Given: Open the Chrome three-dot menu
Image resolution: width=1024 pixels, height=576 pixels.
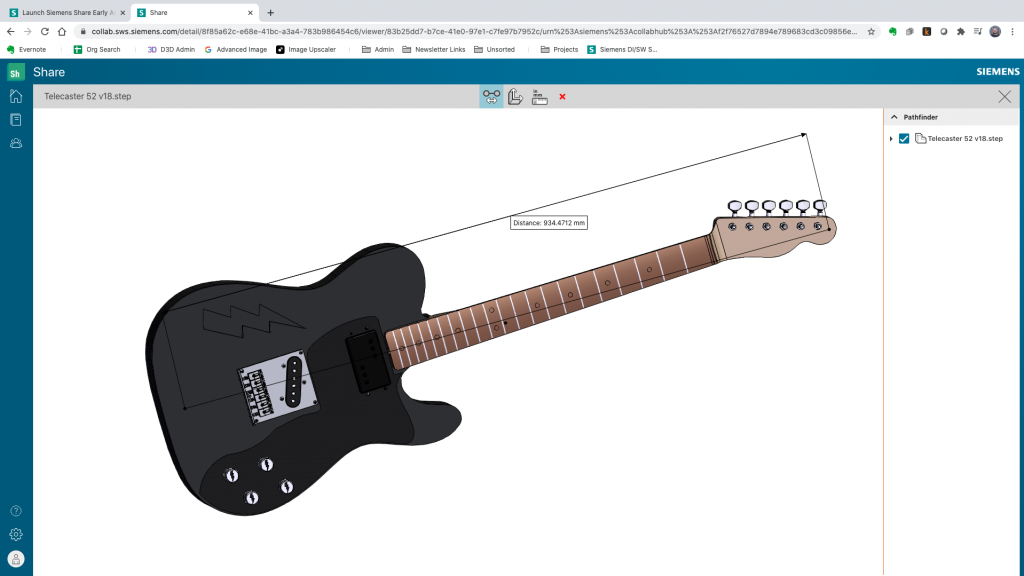Looking at the screenshot, I should [1012, 31].
